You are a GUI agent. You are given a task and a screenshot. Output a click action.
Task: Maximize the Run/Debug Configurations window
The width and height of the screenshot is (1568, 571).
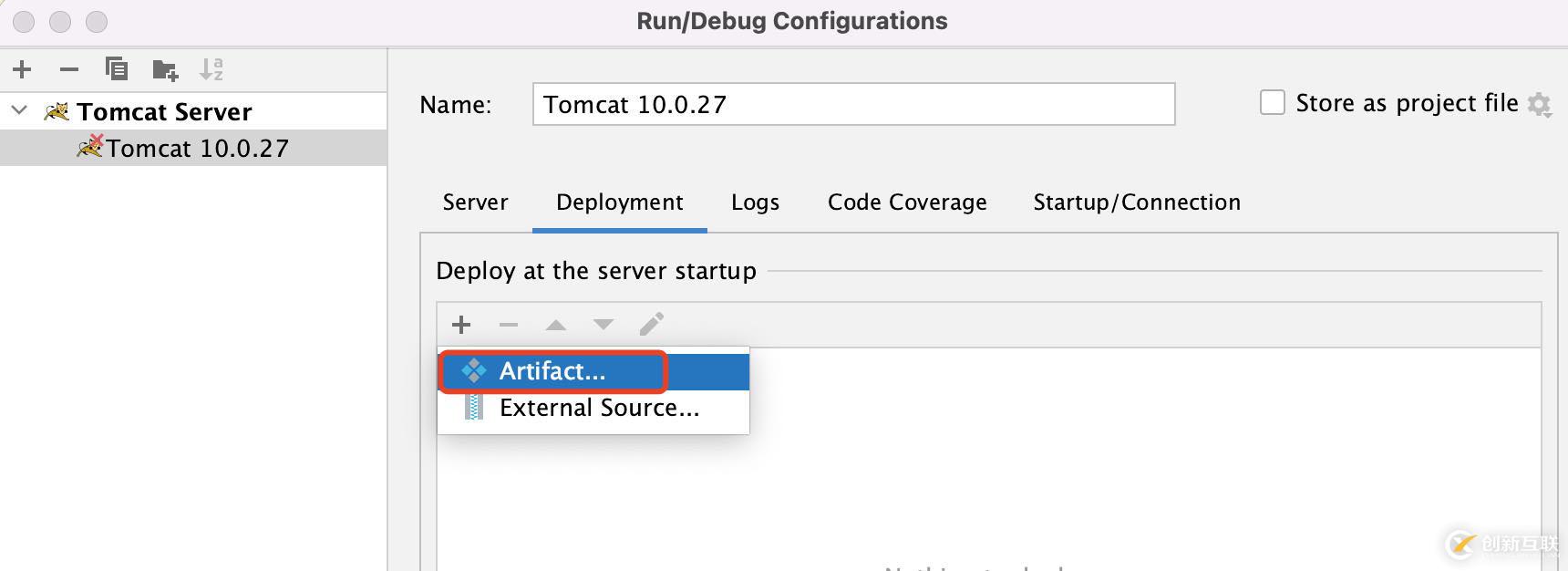[x=97, y=21]
